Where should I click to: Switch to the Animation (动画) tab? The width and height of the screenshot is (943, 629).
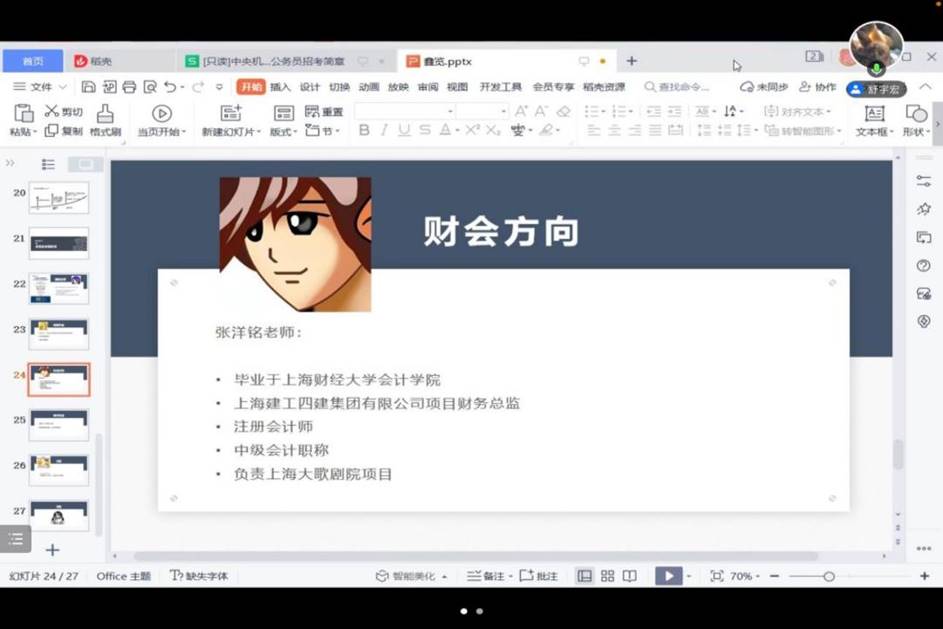369,87
